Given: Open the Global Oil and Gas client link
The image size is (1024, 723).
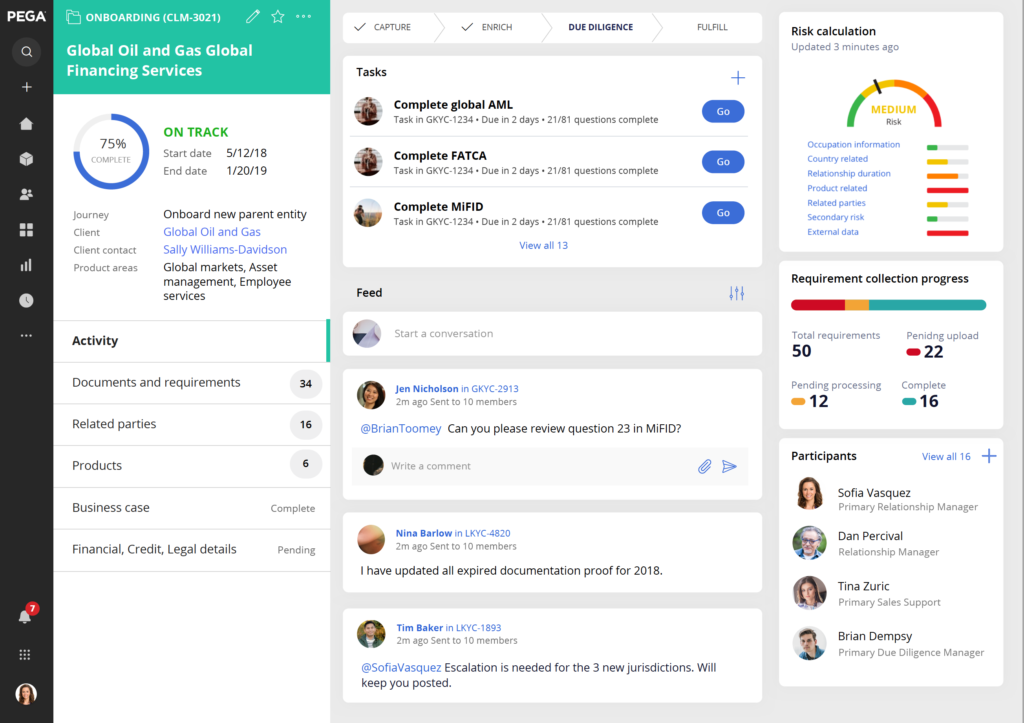Looking at the screenshot, I should [212, 232].
